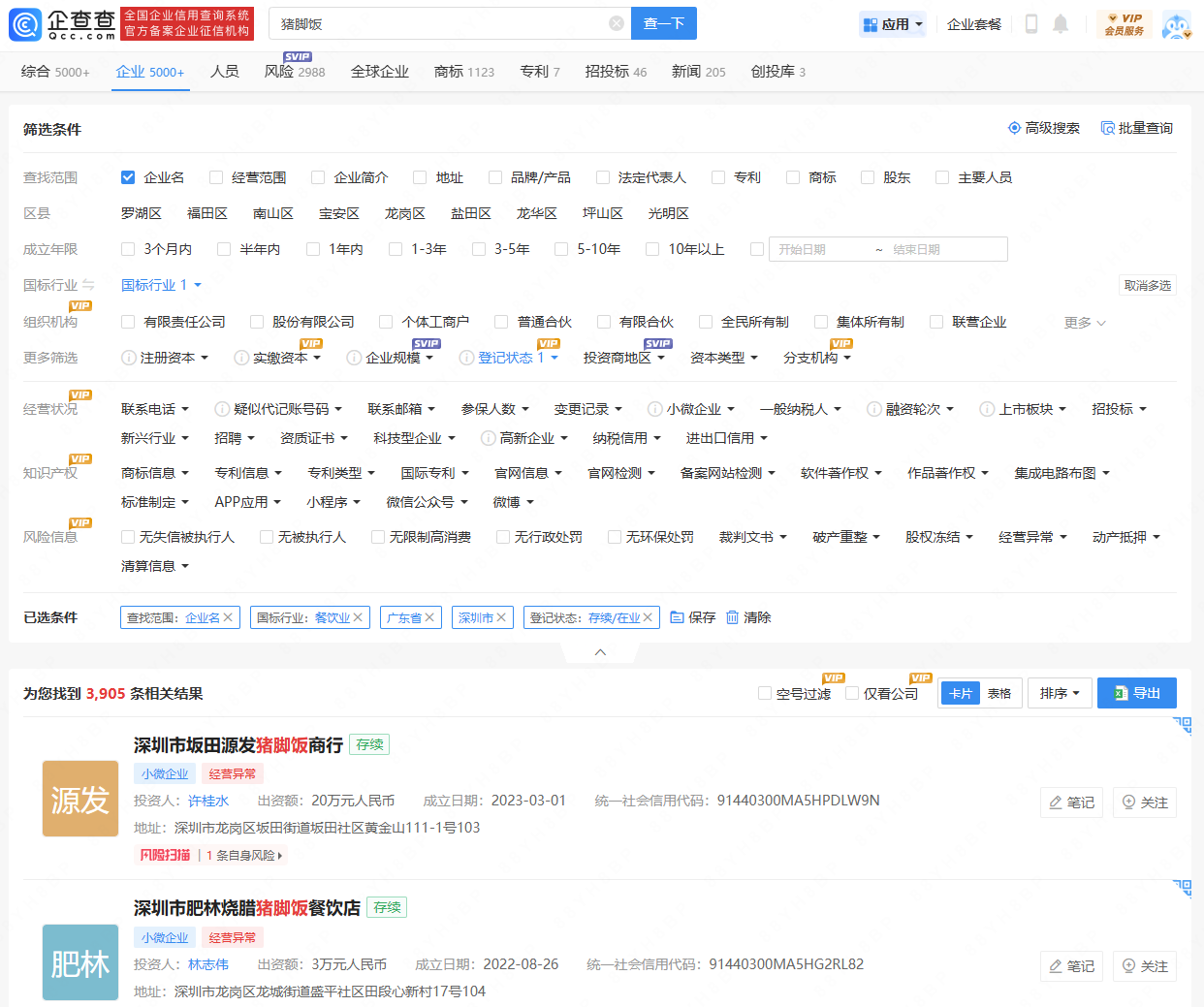Screen dimensions: 1204x1007
Task: Open the 新闻 tab
Action: tap(699, 72)
